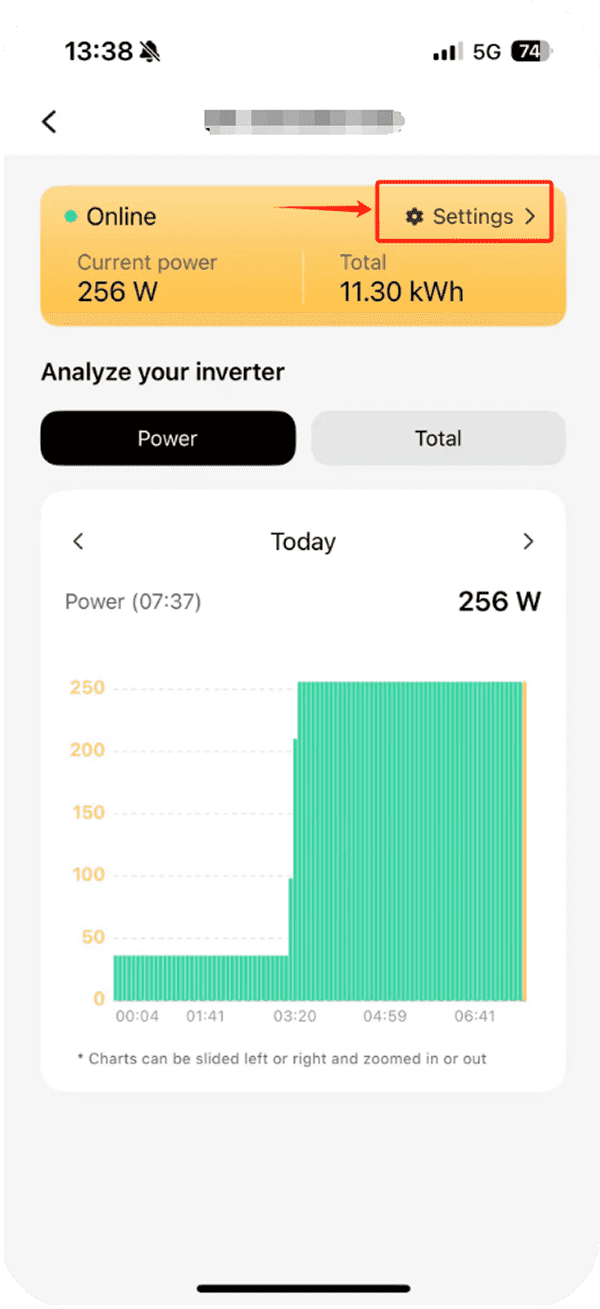Select the orange latest bar in chart

[x=524, y=840]
